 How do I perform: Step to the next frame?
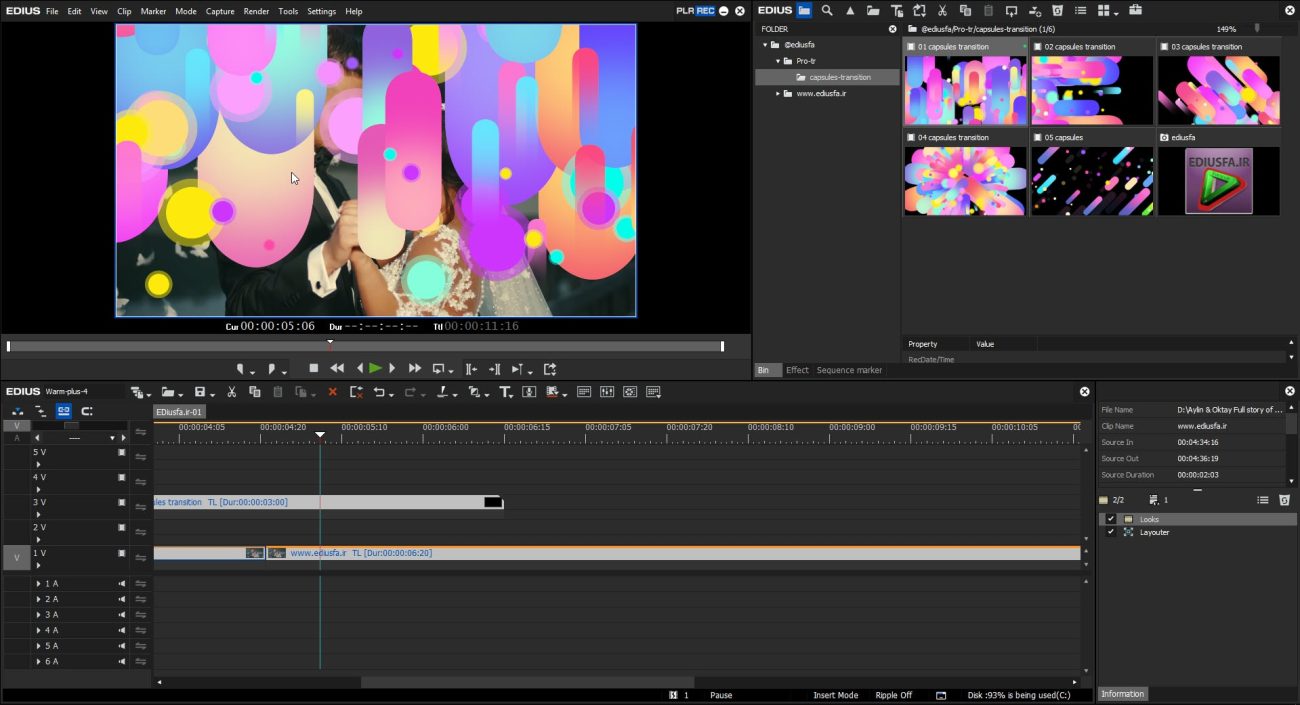(x=392, y=368)
